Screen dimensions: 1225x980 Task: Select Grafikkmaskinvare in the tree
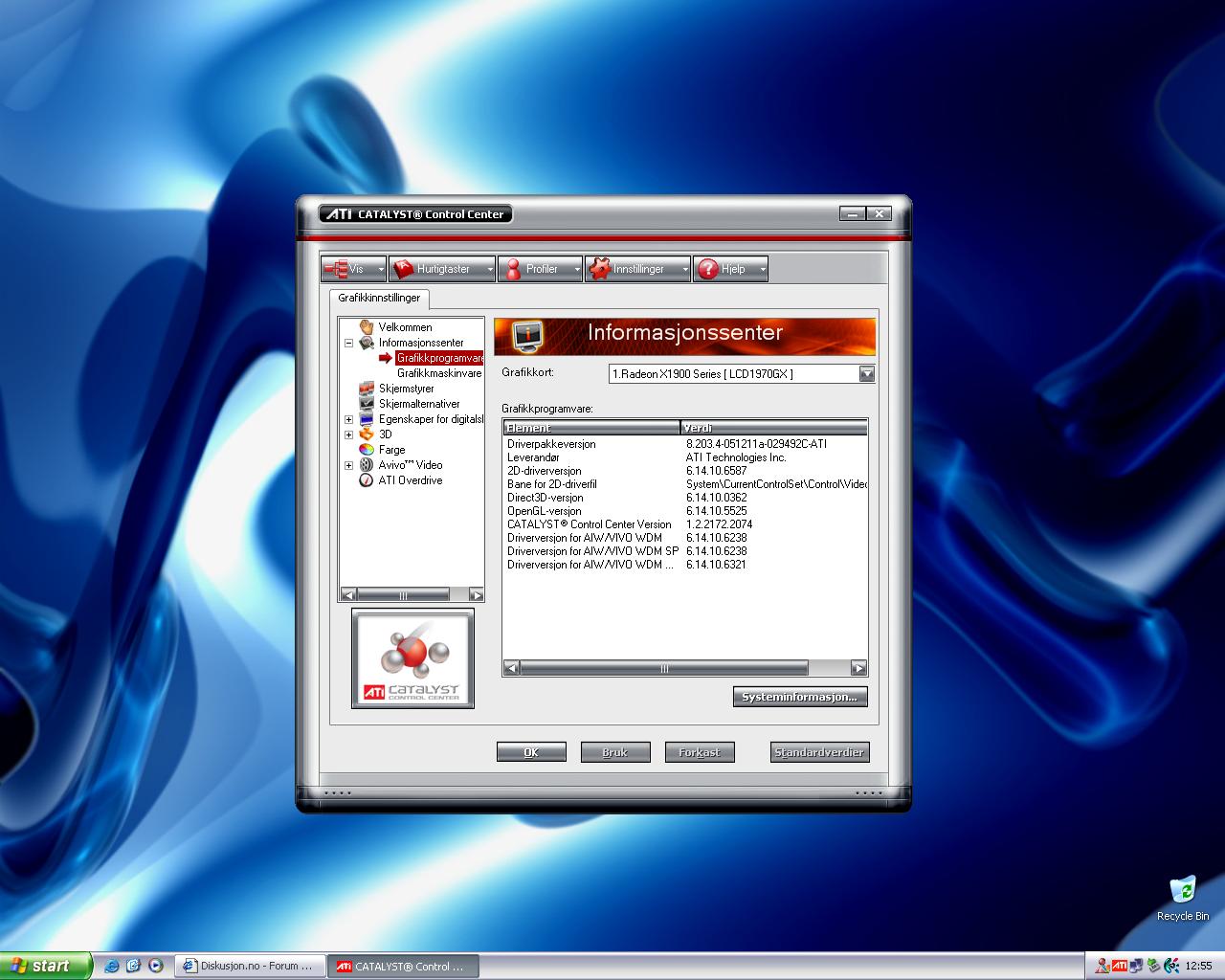pos(439,373)
